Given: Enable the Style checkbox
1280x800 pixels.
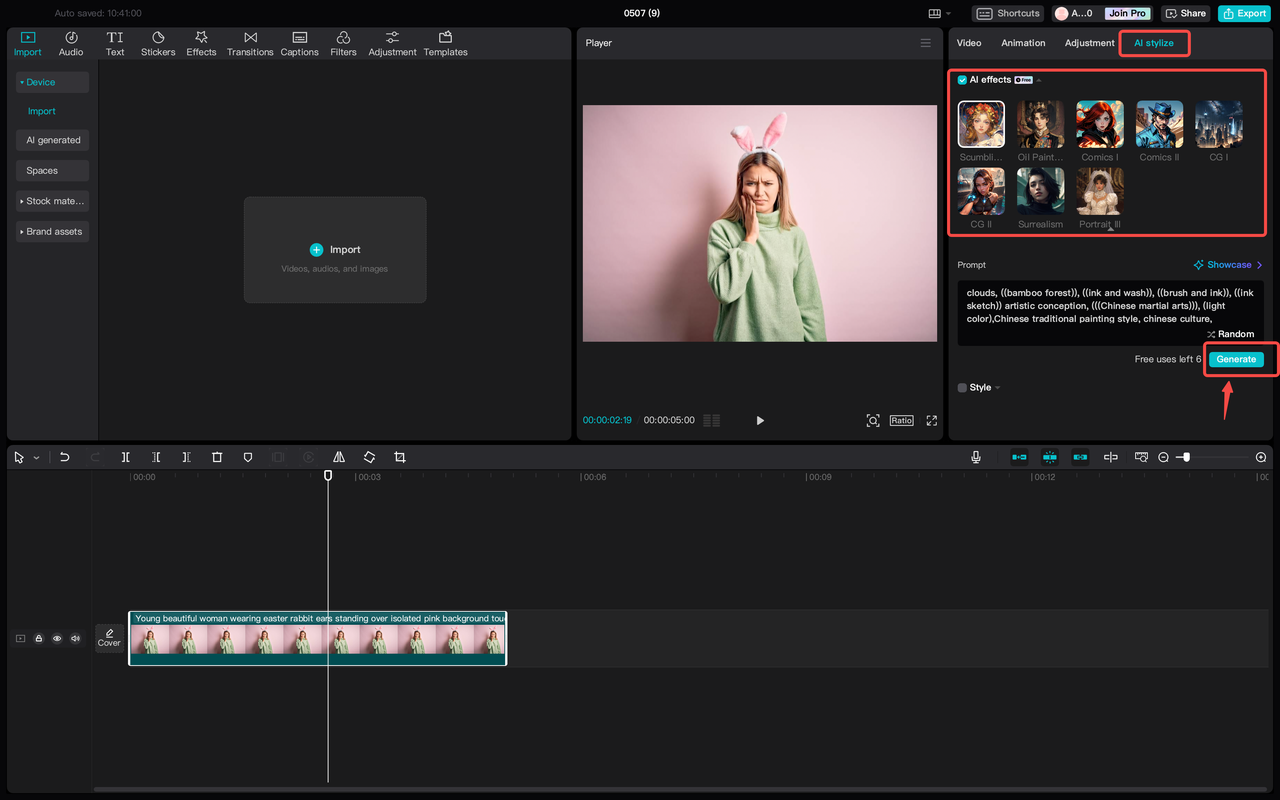Looking at the screenshot, I should point(962,388).
